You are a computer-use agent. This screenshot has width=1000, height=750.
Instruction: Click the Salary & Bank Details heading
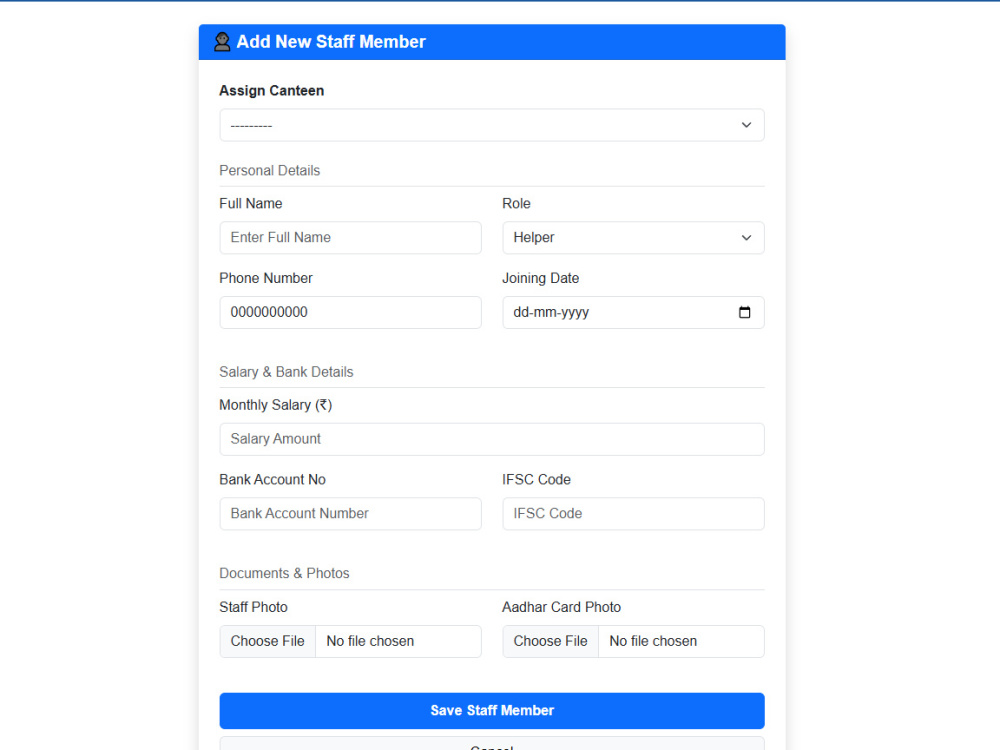(286, 372)
